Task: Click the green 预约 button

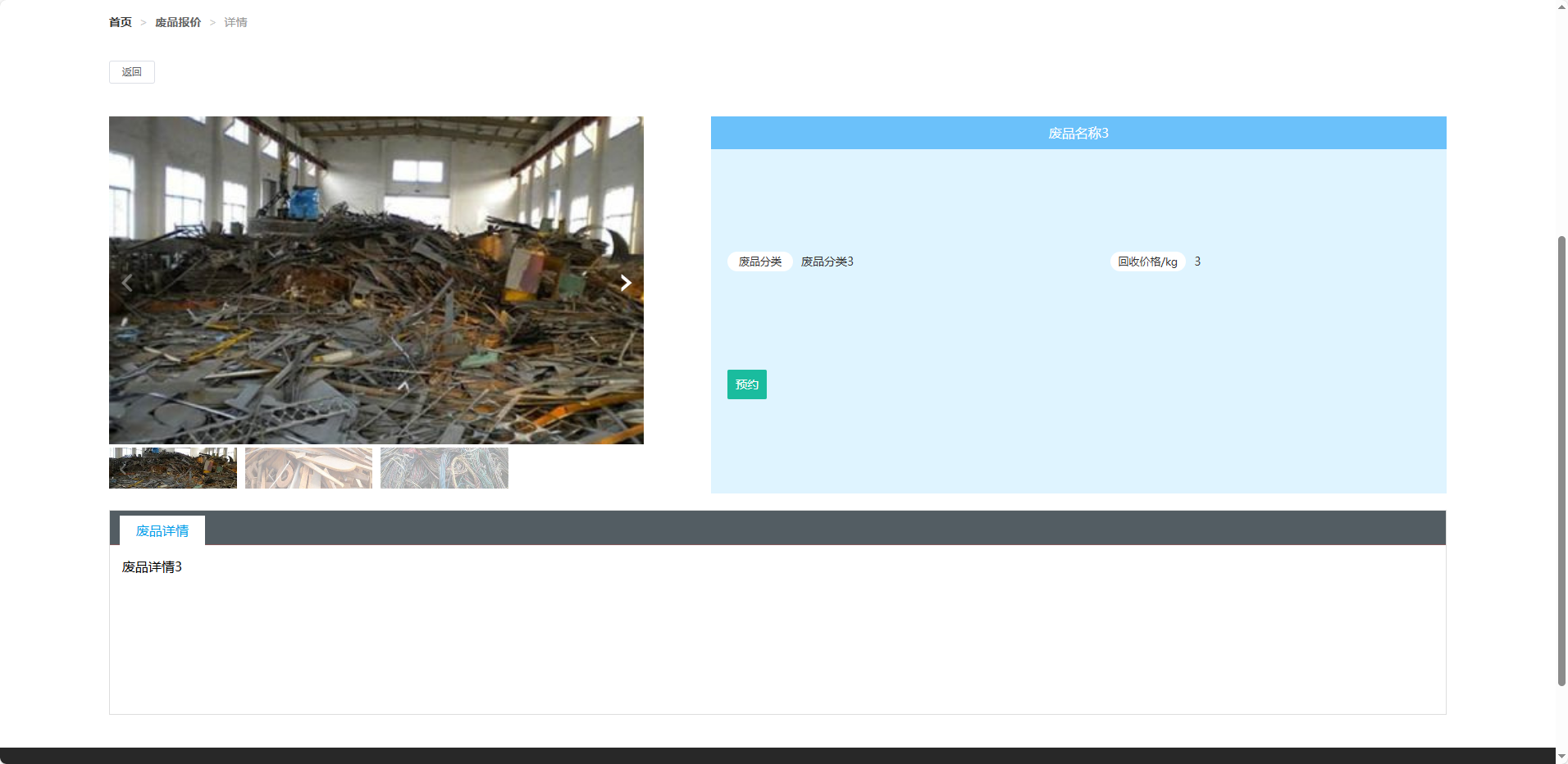Action: pos(747,384)
